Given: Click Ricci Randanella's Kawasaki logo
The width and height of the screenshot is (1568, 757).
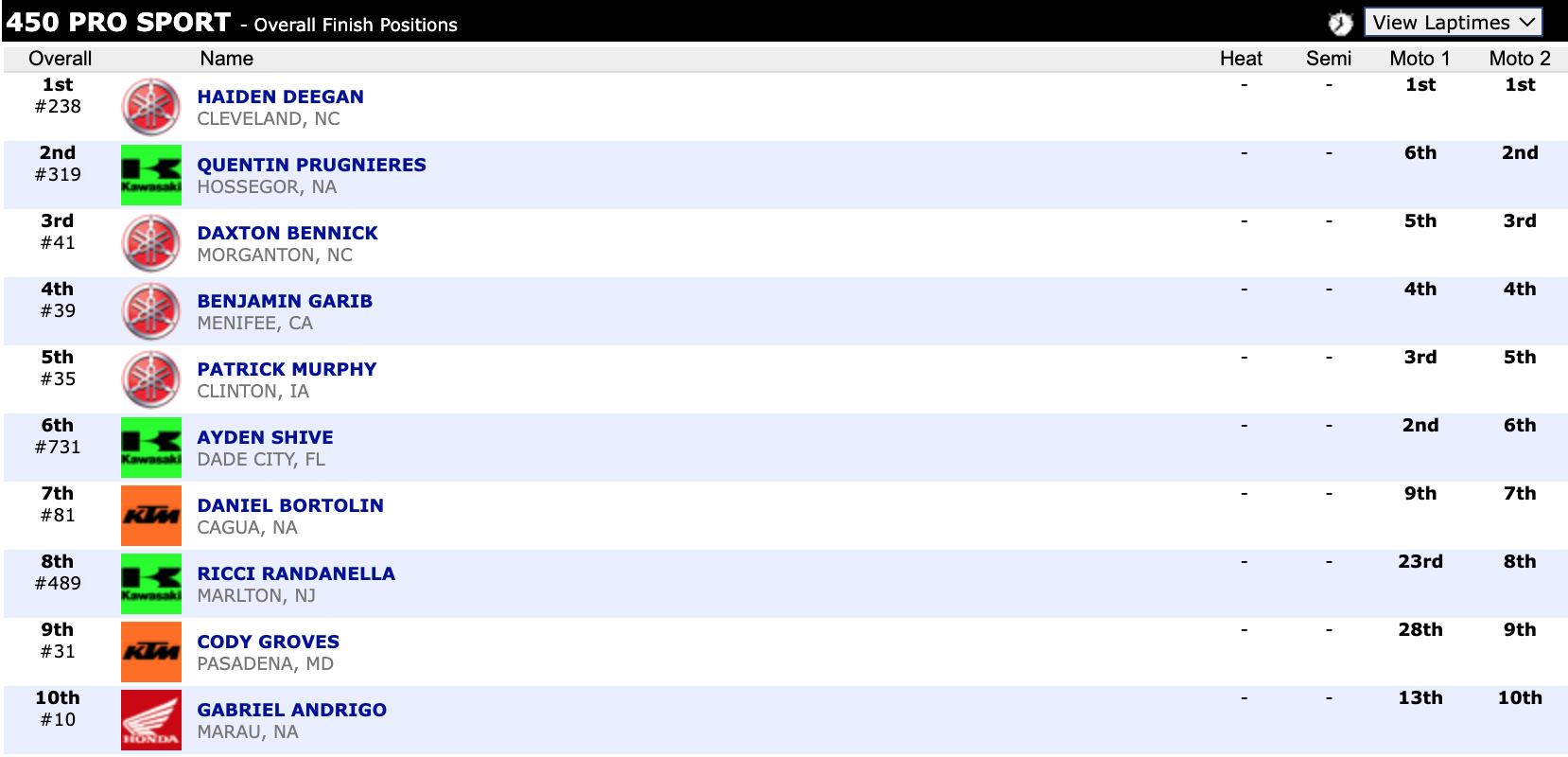Looking at the screenshot, I should tap(150, 584).
